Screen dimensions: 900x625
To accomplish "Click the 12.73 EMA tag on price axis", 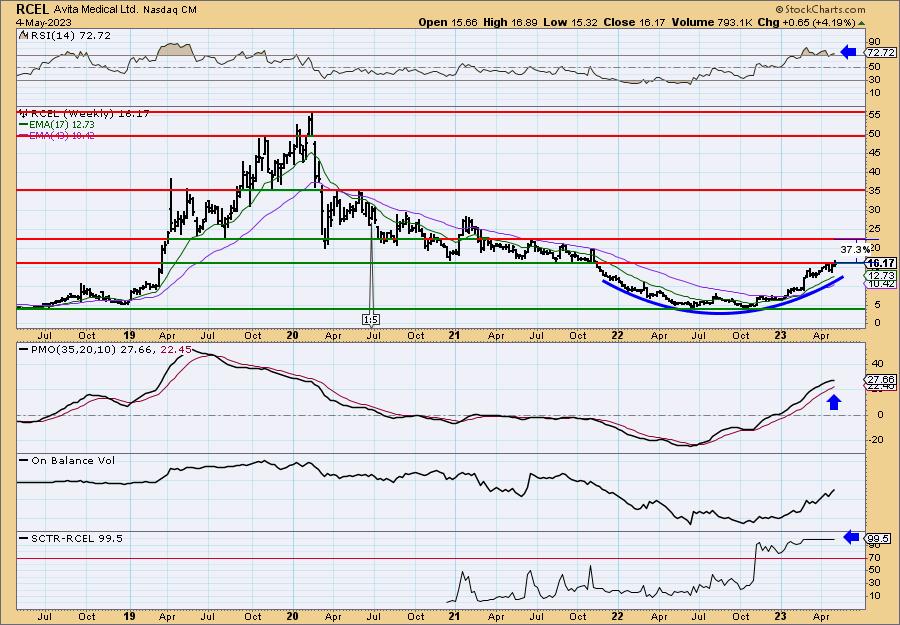I will (x=880, y=275).
